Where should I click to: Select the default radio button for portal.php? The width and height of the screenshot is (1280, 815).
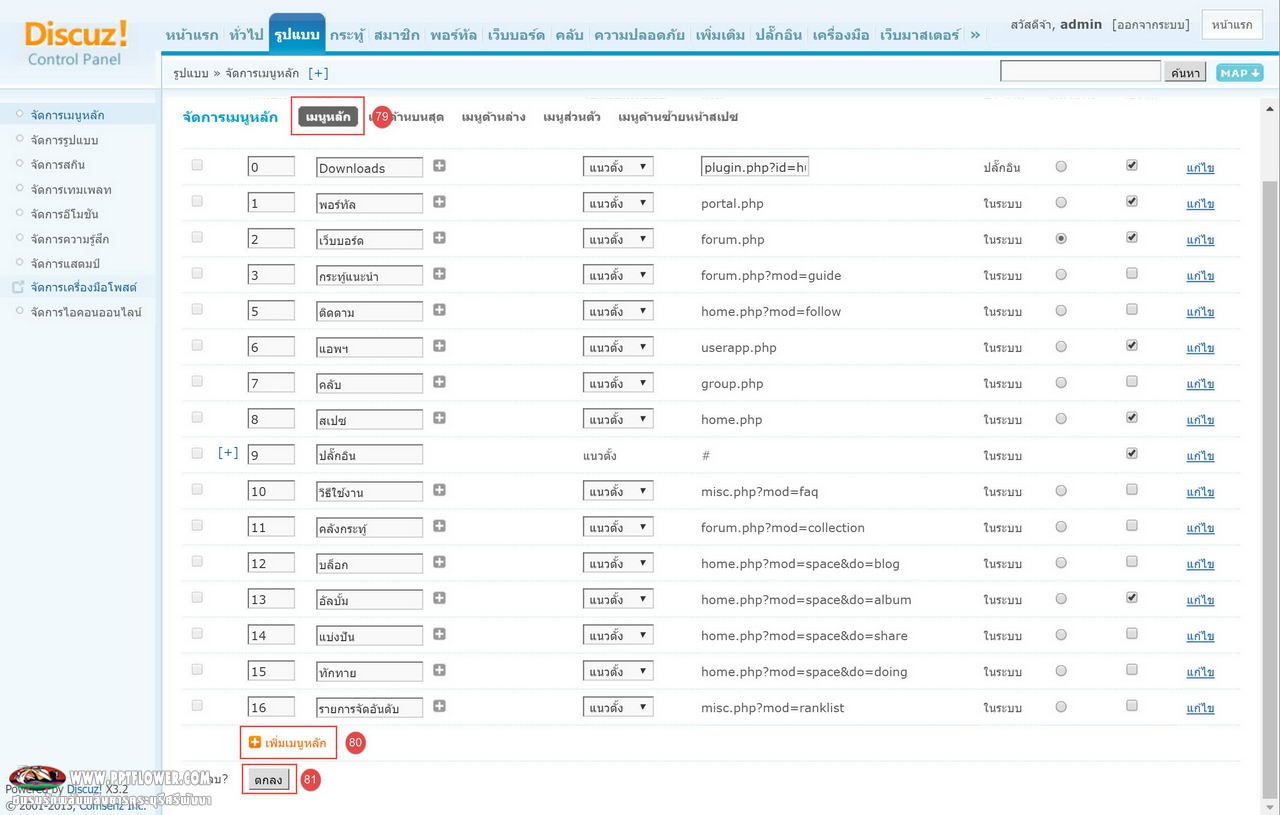tap(1061, 202)
